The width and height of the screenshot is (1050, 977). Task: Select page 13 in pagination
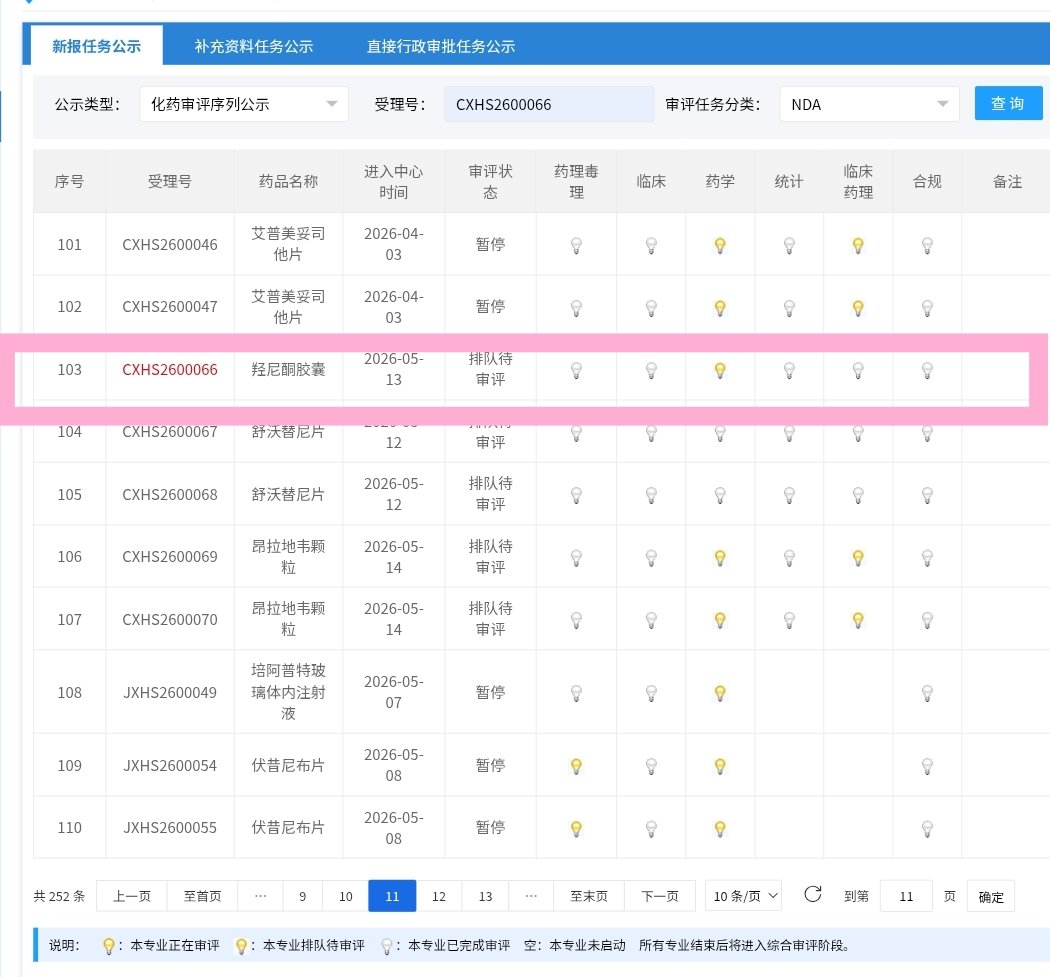tap(485, 896)
